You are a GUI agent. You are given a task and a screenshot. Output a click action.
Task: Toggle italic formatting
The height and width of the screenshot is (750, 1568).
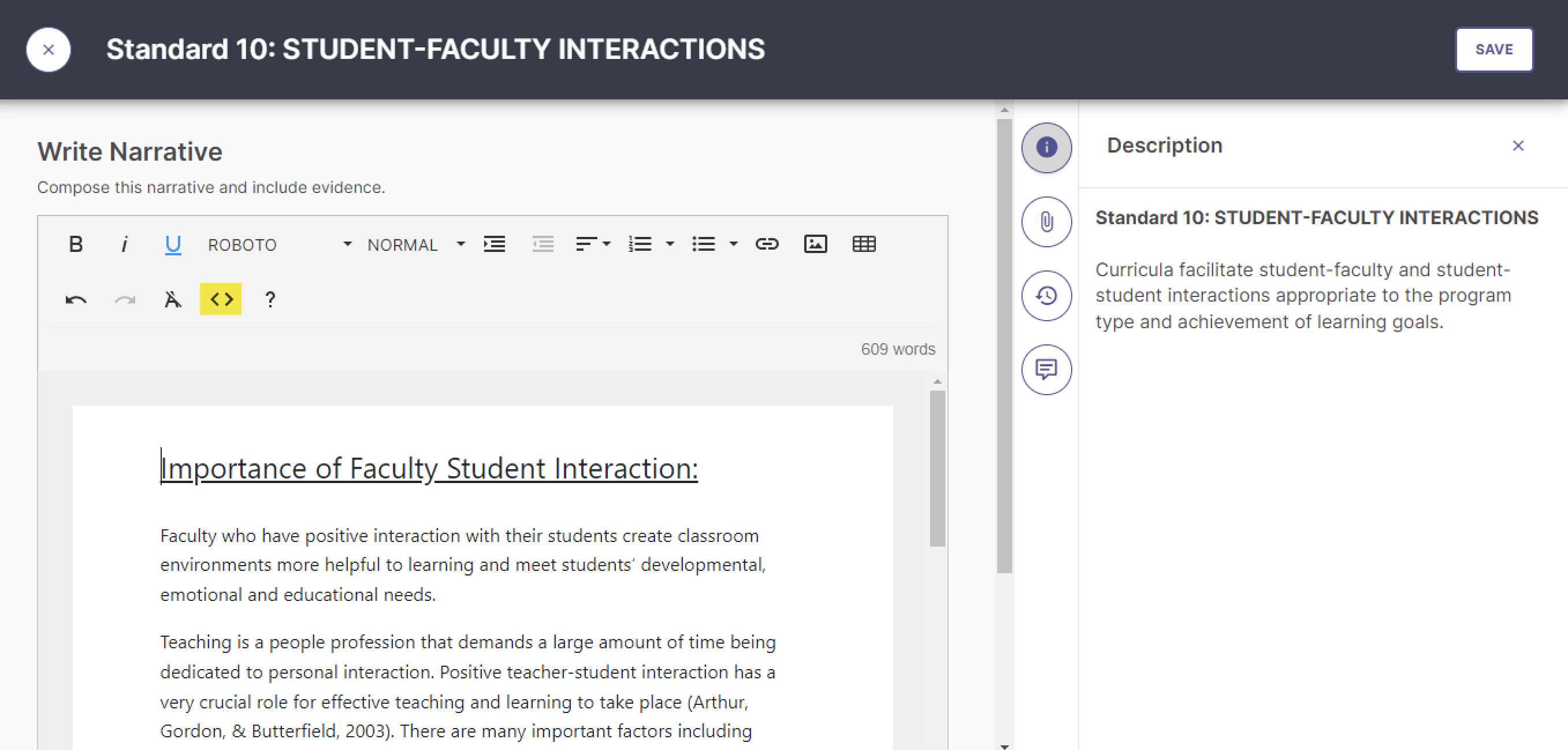point(124,244)
